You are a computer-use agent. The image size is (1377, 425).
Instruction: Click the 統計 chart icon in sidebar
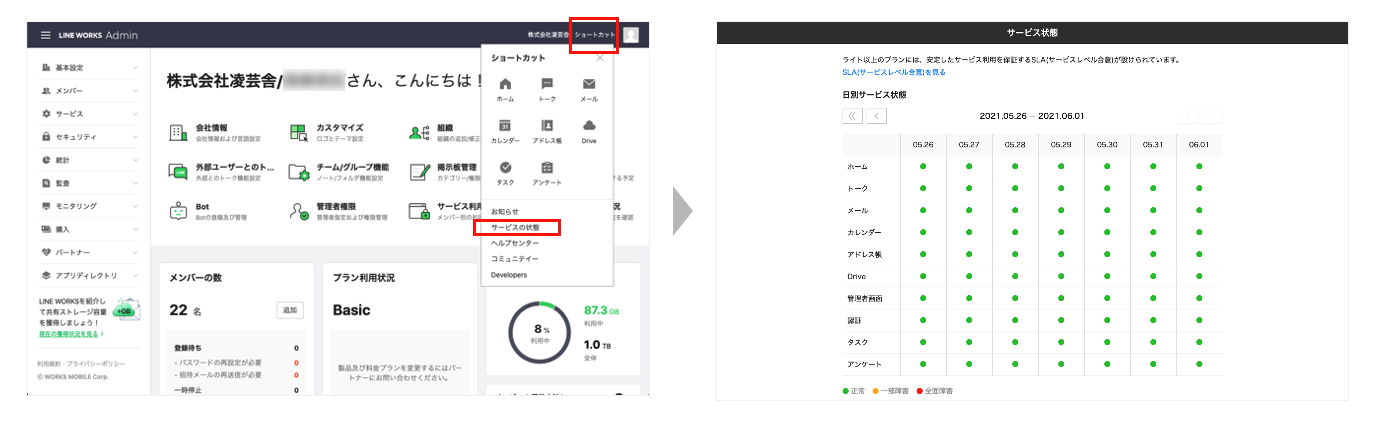(46, 159)
